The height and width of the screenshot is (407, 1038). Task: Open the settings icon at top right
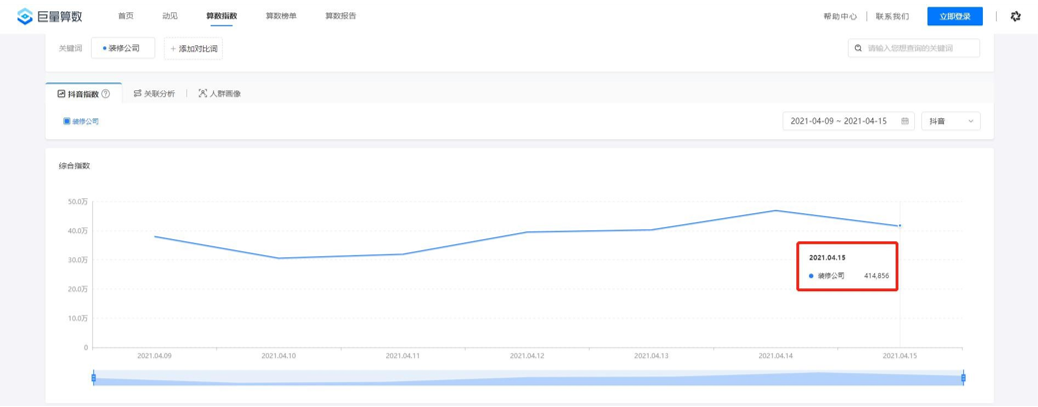(1016, 16)
